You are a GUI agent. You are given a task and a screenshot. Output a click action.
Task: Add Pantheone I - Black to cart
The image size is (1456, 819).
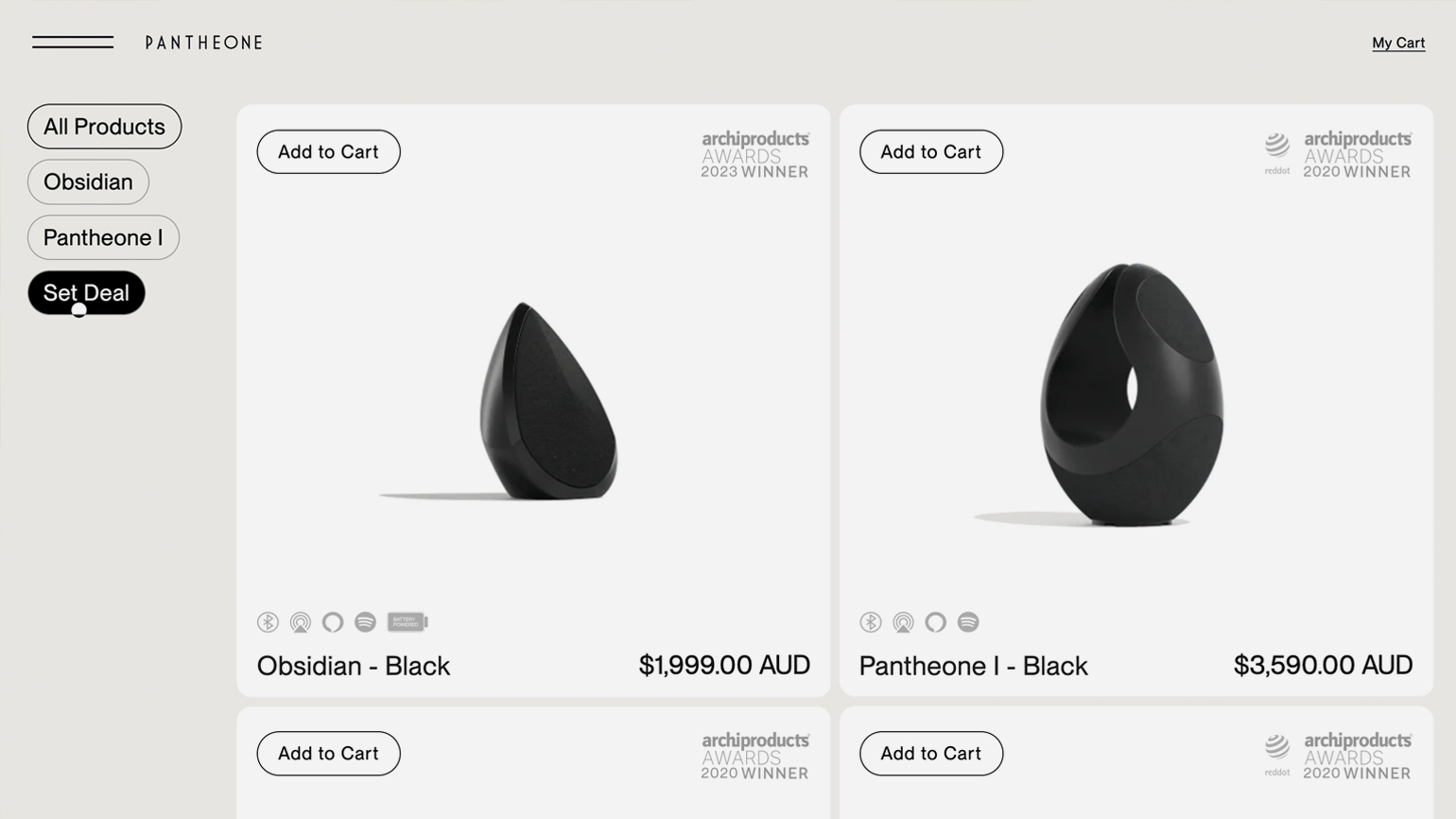[931, 151]
